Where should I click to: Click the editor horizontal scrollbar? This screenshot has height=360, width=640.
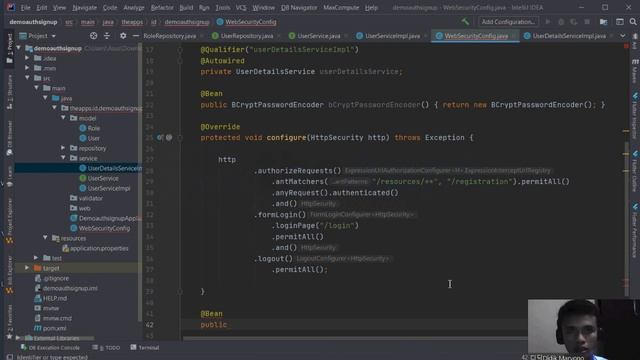355,338
